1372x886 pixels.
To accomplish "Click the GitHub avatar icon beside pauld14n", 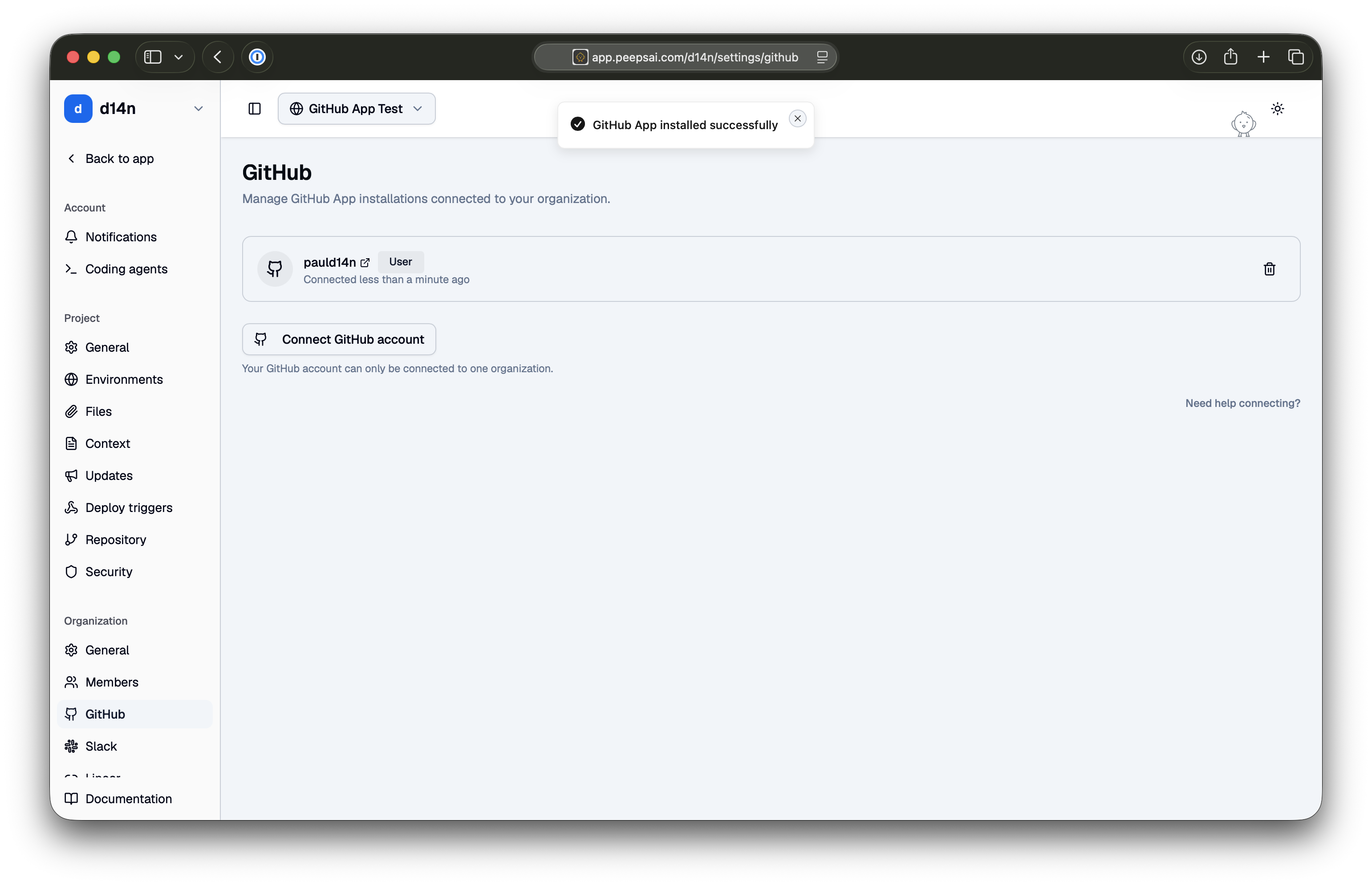I will click(x=275, y=268).
